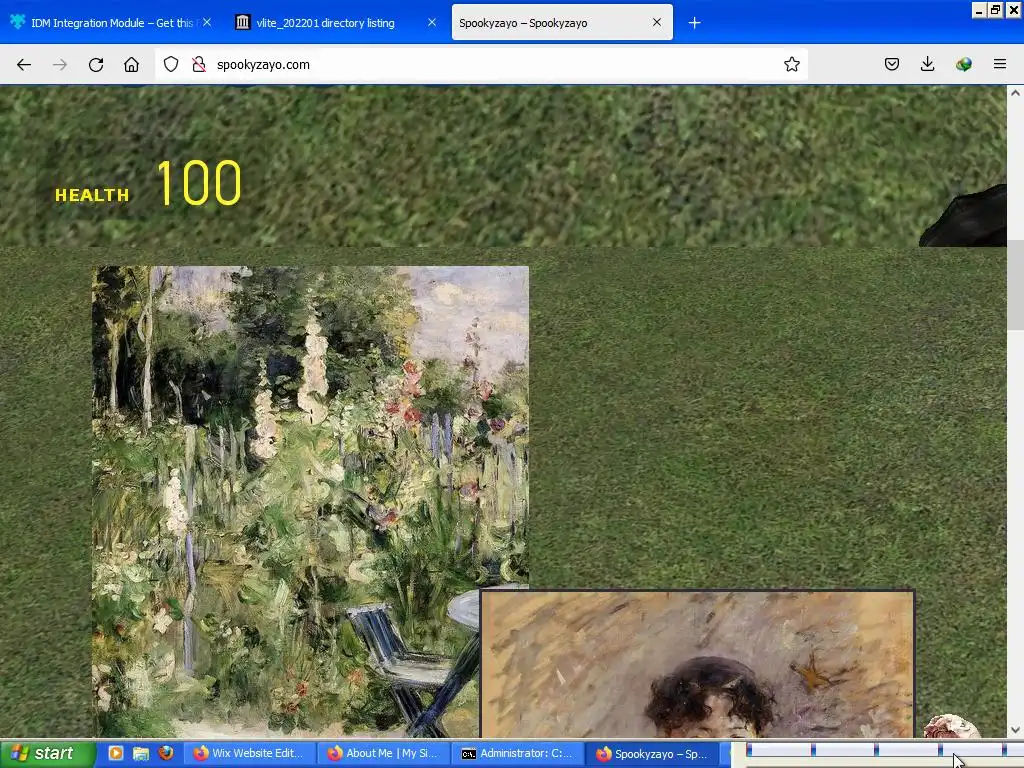Show the insecure connection lock info
Image resolution: width=1024 pixels, height=768 pixels.
pyautogui.click(x=199, y=64)
